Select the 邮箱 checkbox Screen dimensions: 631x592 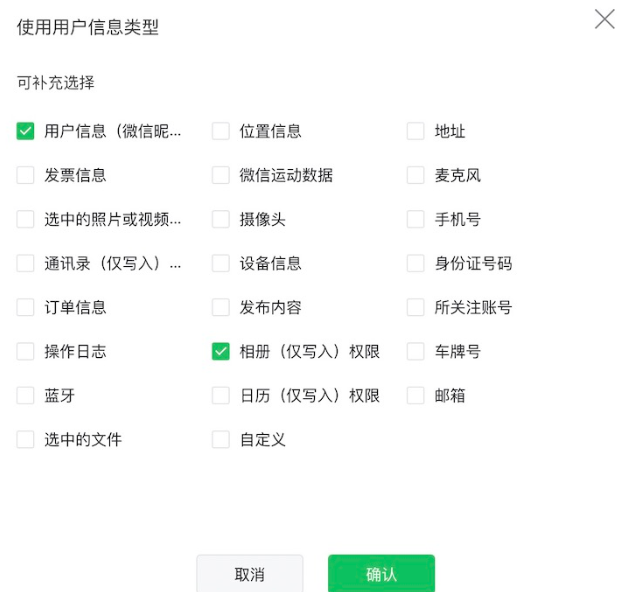(416, 395)
